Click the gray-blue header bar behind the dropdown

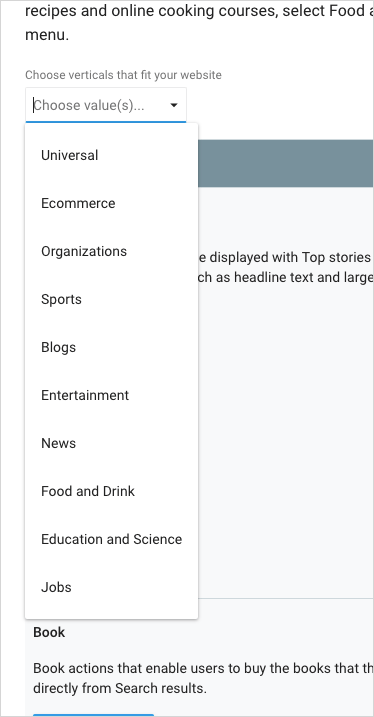click(286, 163)
